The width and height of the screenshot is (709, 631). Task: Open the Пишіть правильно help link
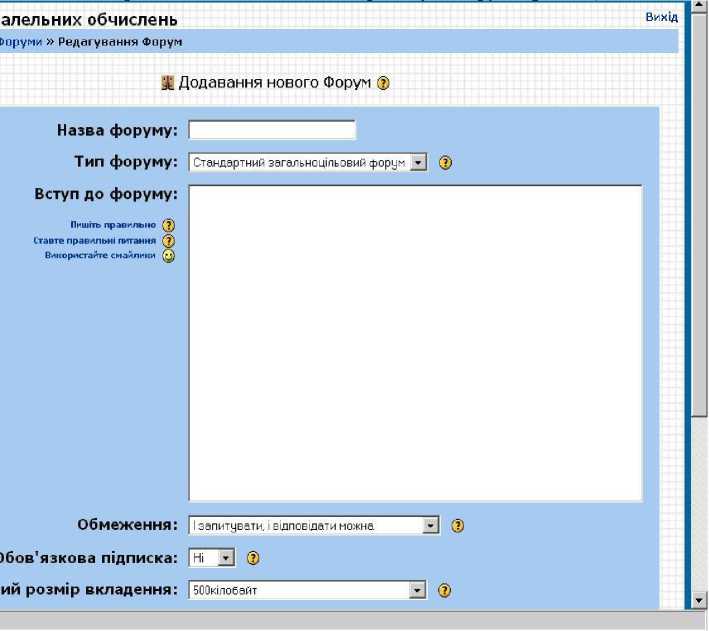click(113, 225)
